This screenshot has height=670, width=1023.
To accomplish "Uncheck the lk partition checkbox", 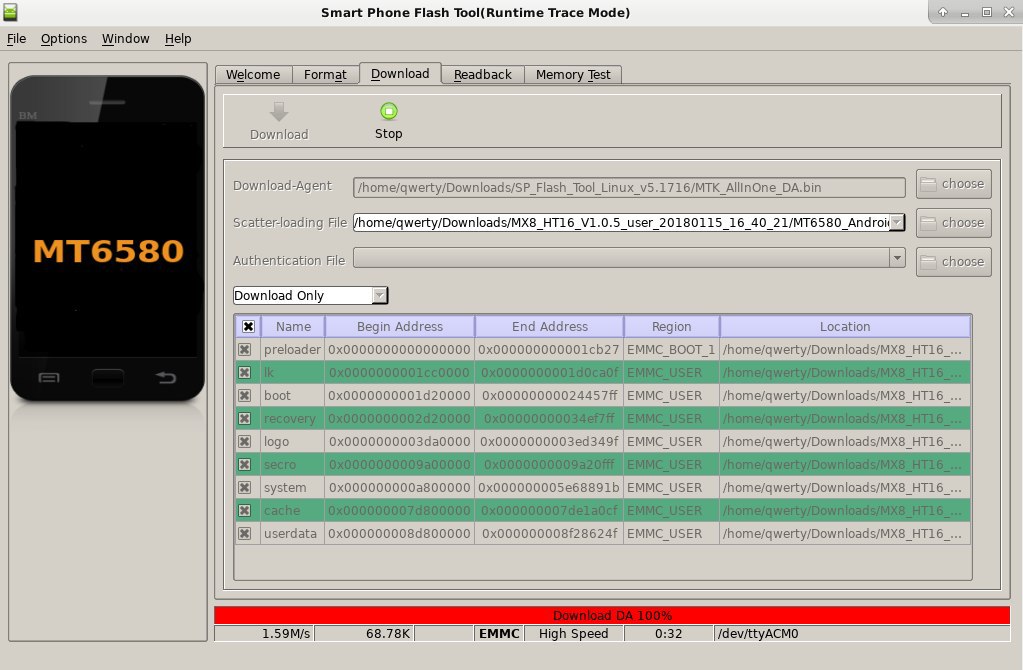I will coord(245,373).
